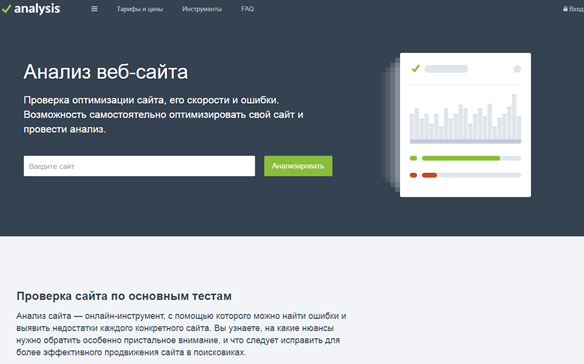Click the Анализировать button
The width and height of the screenshot is (584, 364).
tap(298, 166)
